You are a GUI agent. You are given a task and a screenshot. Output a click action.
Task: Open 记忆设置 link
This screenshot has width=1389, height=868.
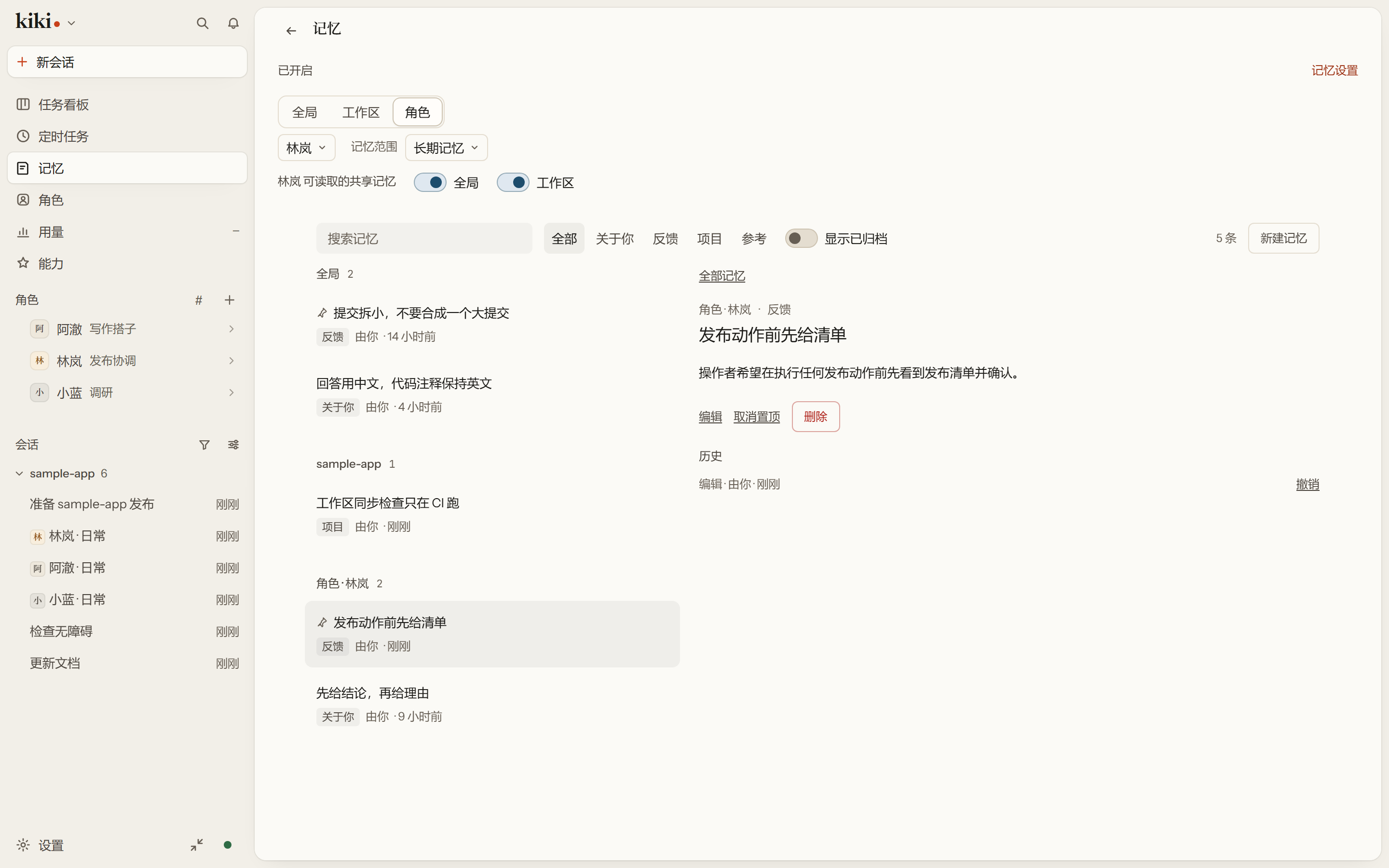click(1335, 70)
